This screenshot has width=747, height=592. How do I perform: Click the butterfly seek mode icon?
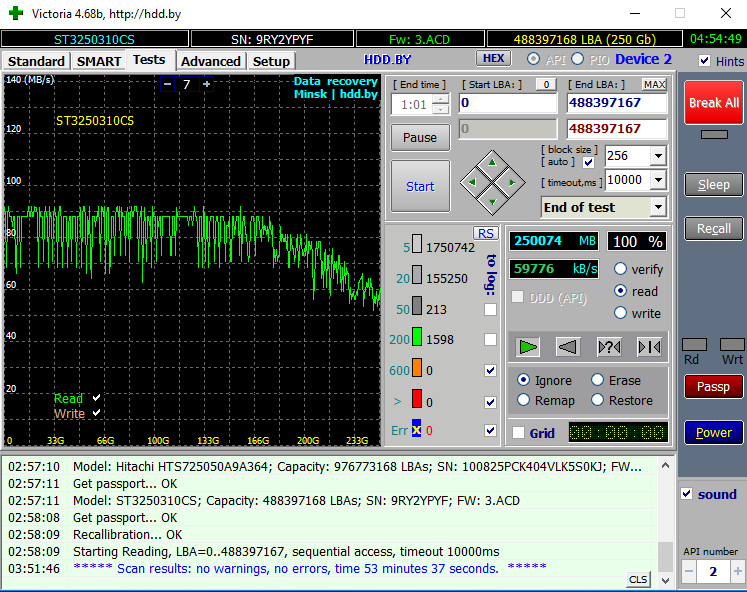pos(649,347)
